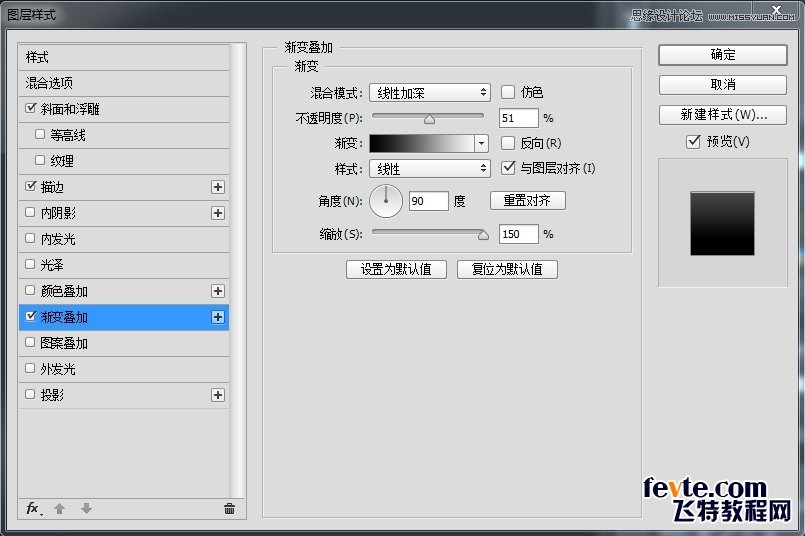Enable the 图案叠加 checkbox
Viewport: 805px width, 536px height.
(30, 342)
